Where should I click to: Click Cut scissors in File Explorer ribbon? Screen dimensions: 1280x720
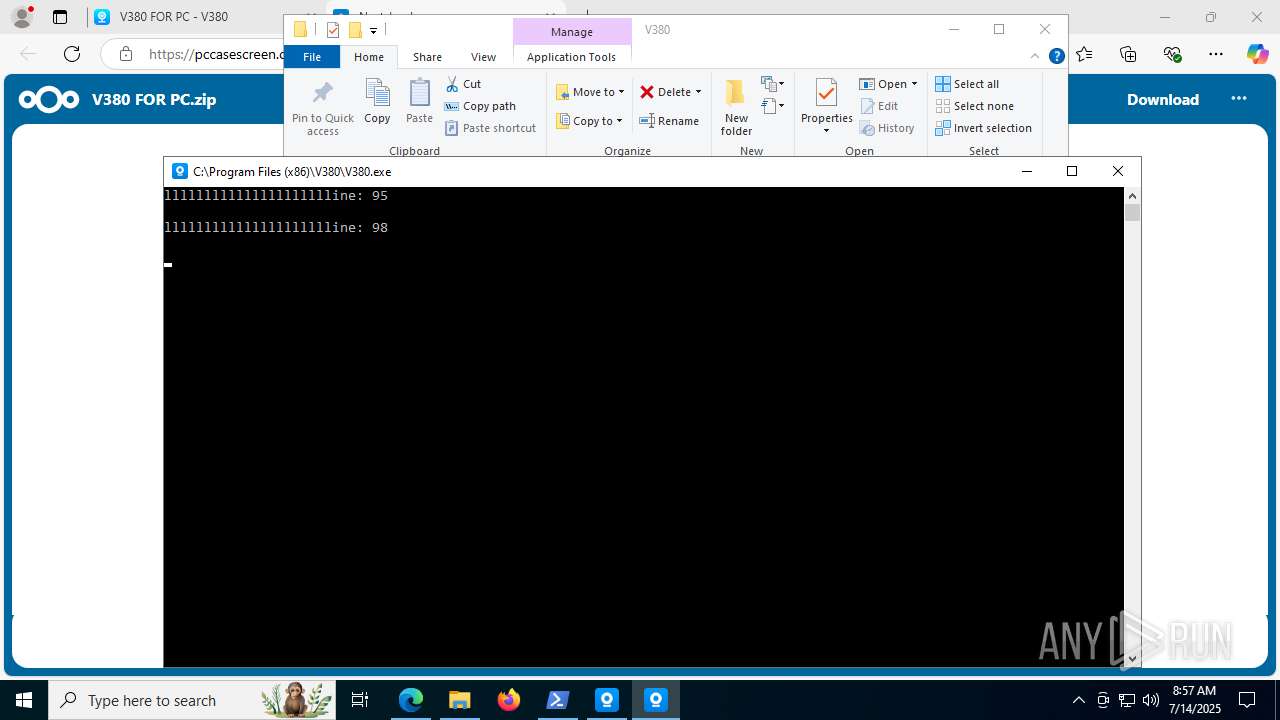[453, 84]
